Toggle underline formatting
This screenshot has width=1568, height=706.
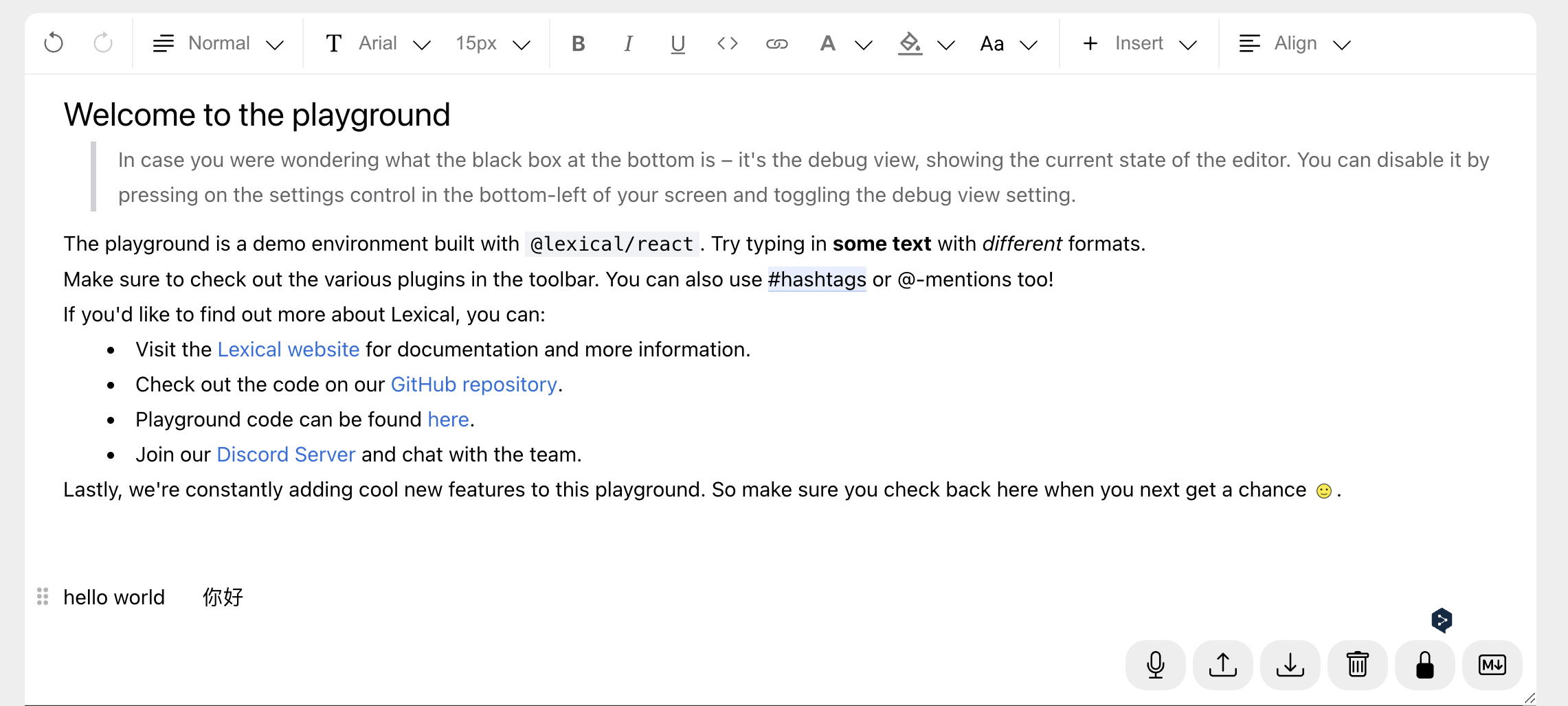coord(677,43)
